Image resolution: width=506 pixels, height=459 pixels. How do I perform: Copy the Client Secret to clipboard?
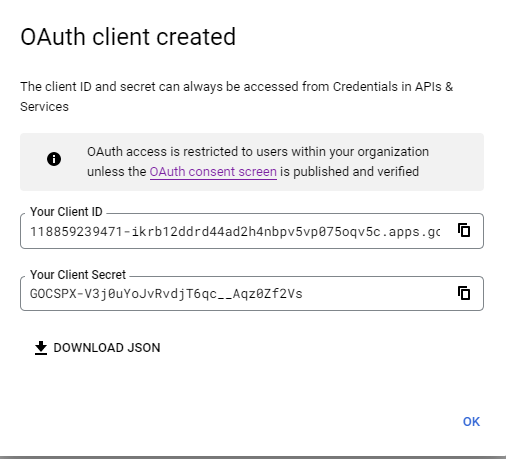(464, 293)
